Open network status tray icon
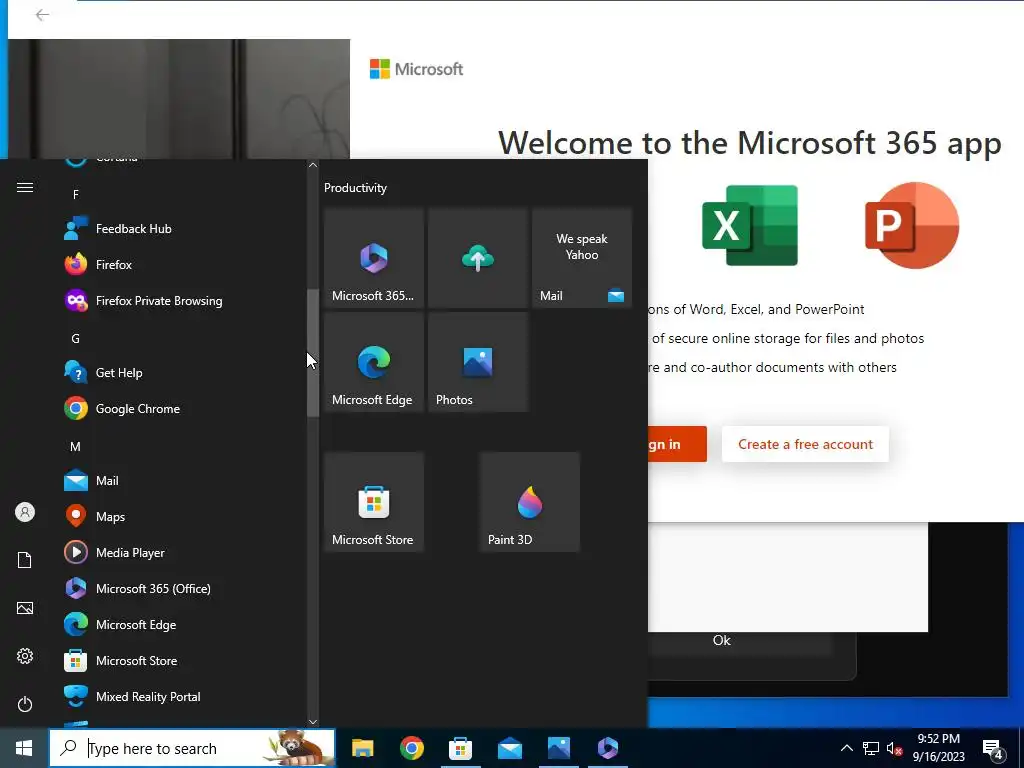This screenshot has height=768, width=1024. click(x=871, y=748)
